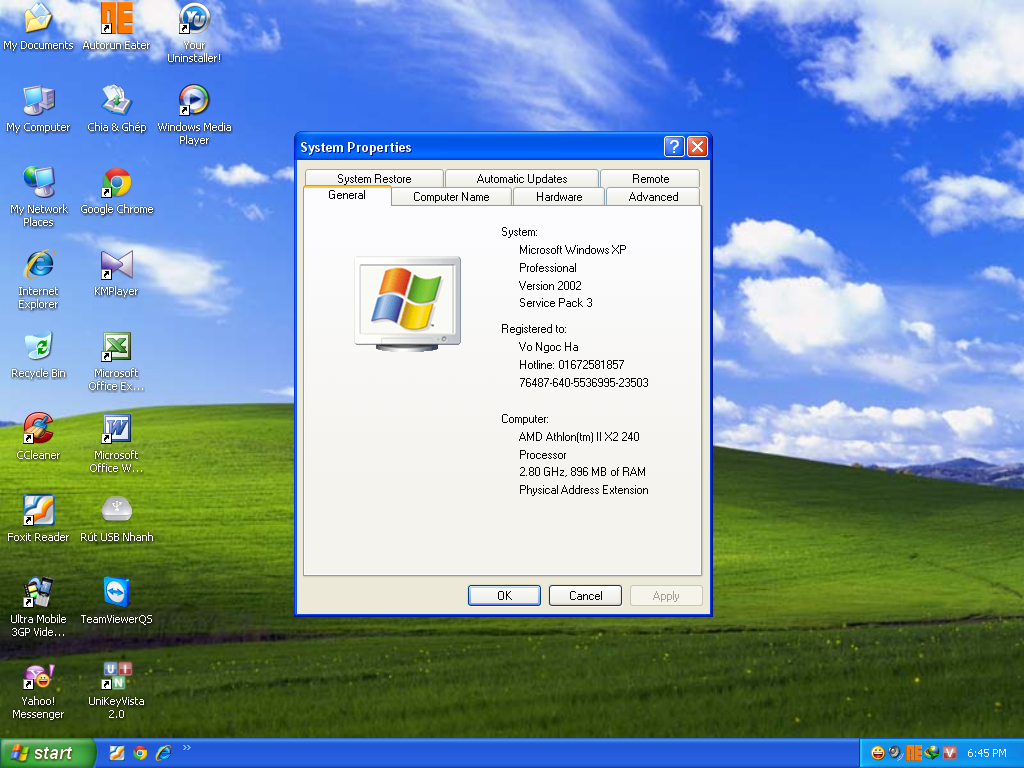
Task: Click Autorun Eater tray icon
Action: pos(914,753)
